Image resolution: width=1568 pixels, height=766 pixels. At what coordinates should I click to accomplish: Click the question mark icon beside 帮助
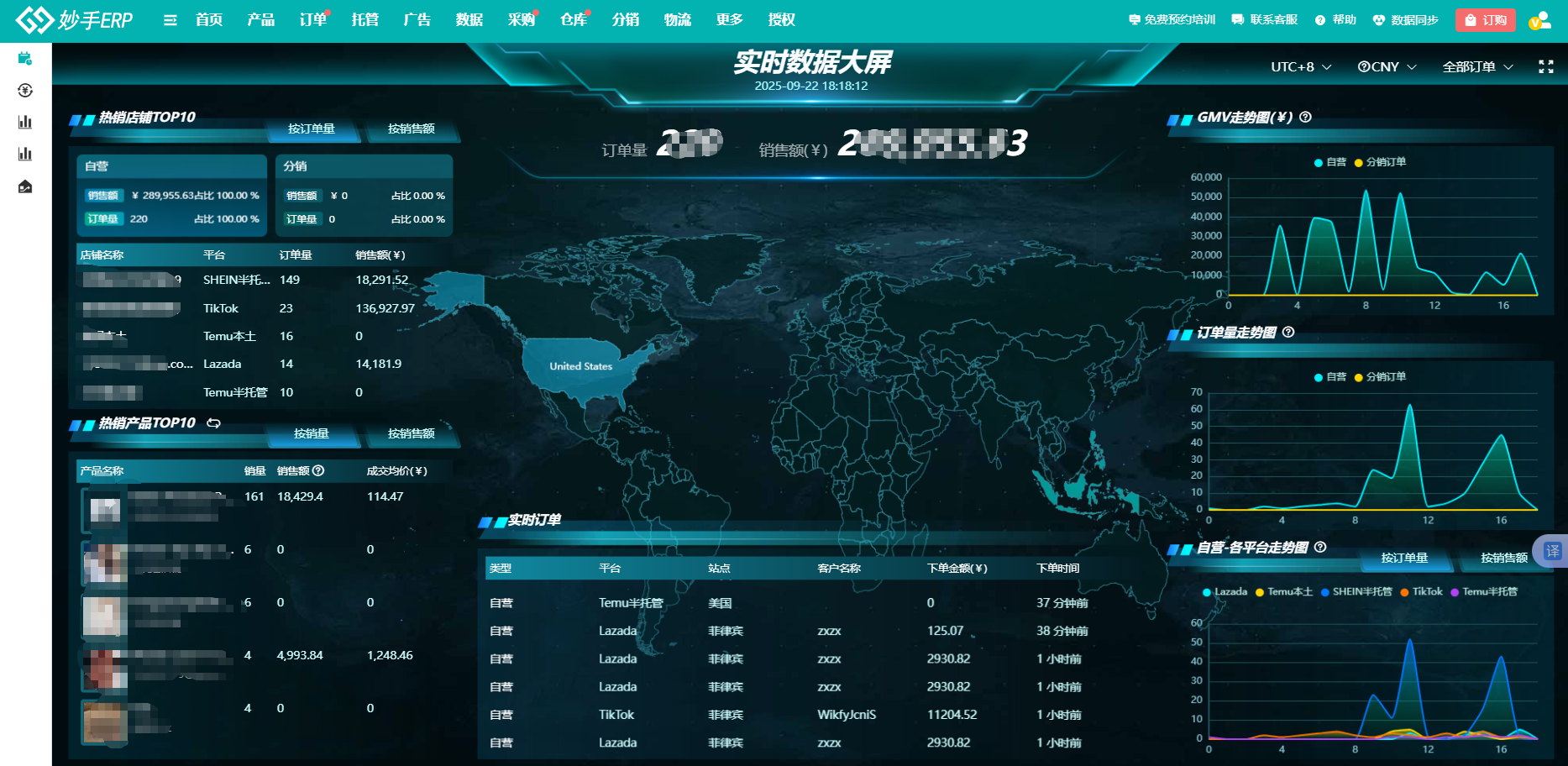coord(1320,20)
